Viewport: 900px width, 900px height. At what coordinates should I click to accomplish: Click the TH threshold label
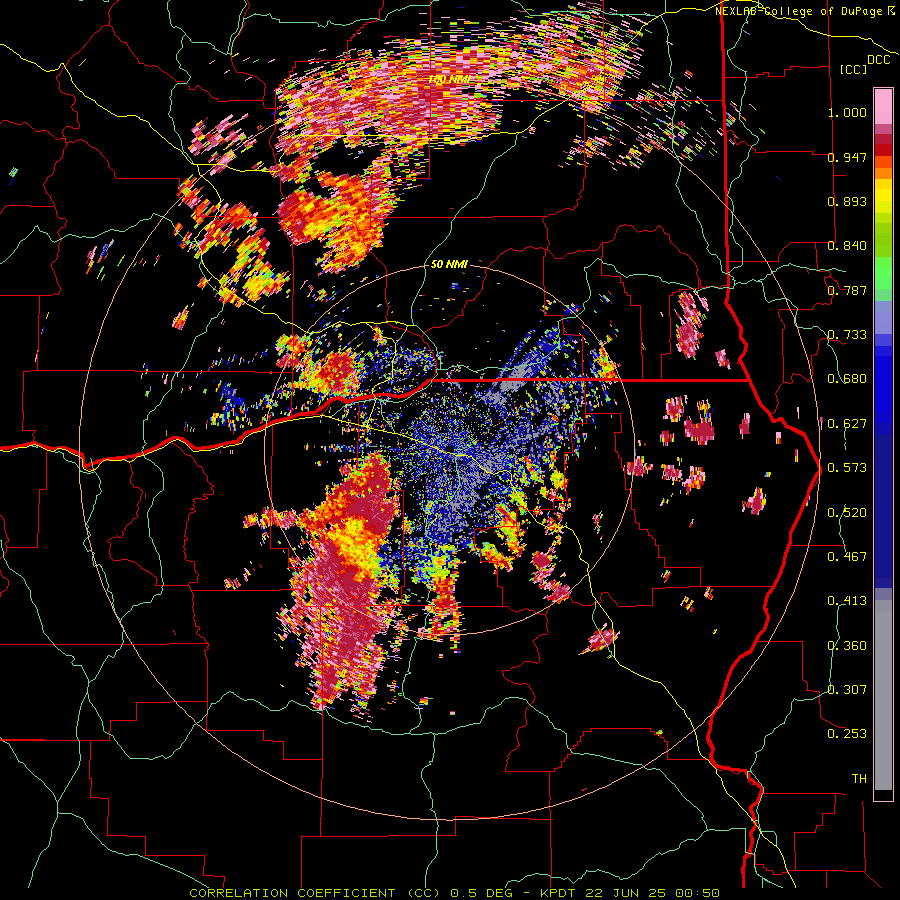pos(859,779)
